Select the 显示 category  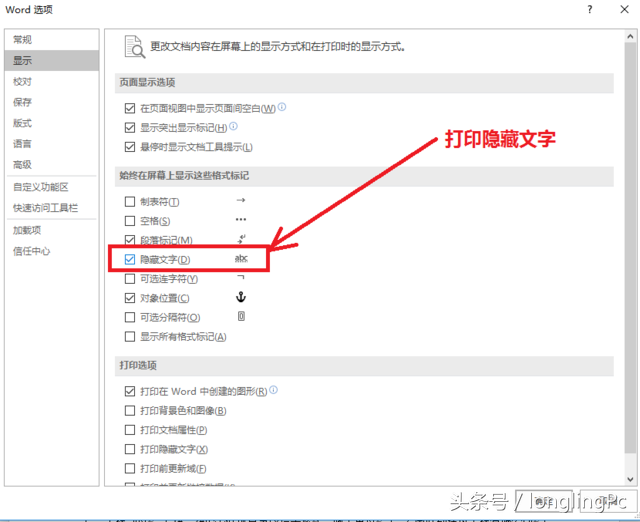click(x=51, y=60)
